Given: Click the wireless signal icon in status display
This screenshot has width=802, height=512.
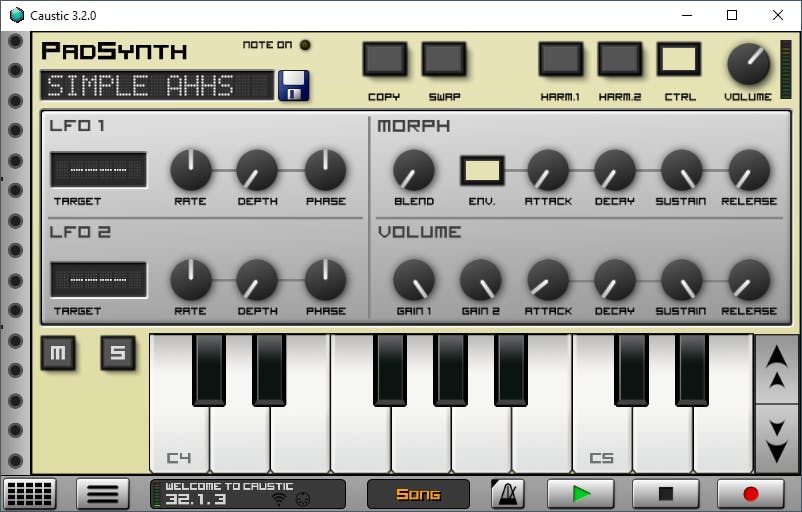Looking at the screenshot, I should [279, 499].
